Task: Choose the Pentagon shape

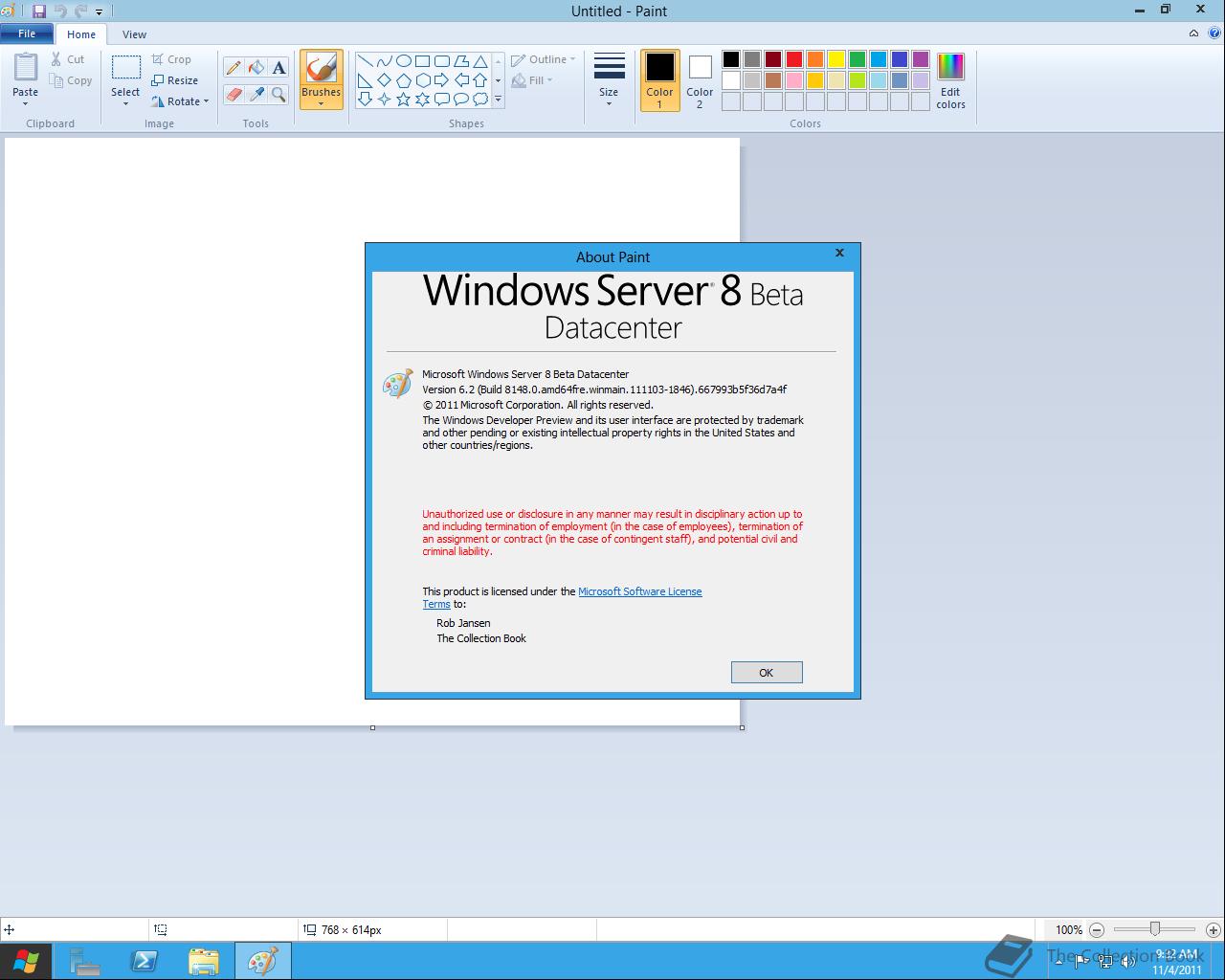Action: click(404, 80)
